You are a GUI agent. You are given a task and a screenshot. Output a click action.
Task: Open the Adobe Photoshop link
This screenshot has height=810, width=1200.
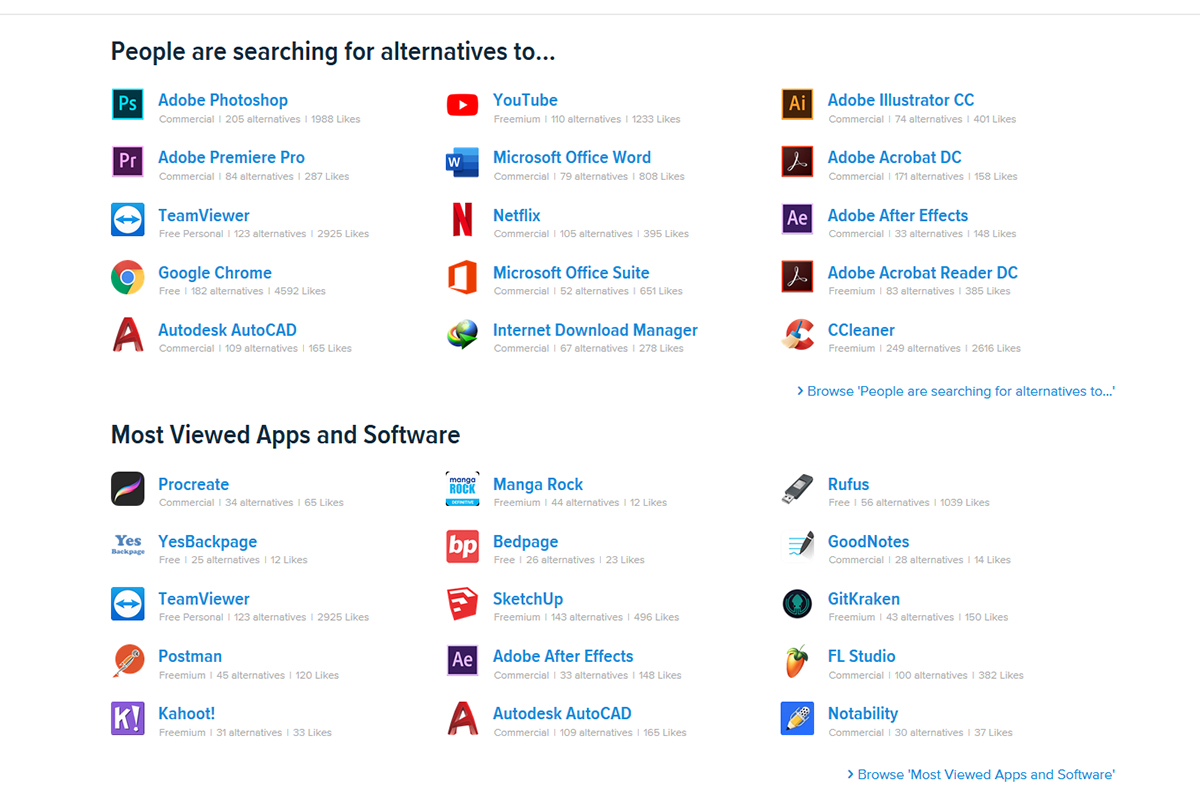[x=223, y=100]
